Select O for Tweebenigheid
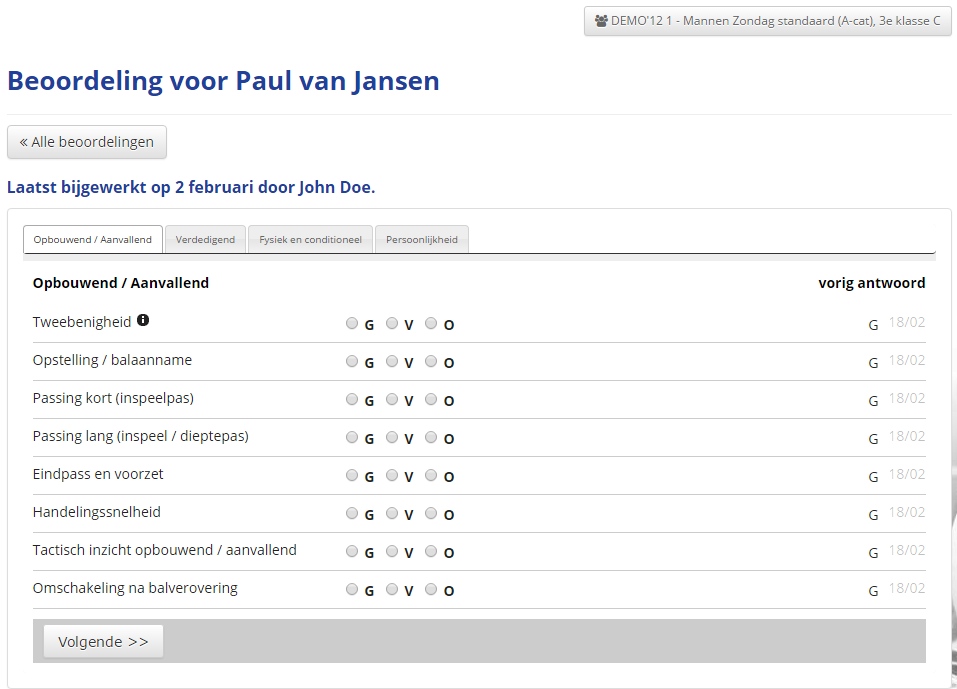Image resolution: width=957 pixels, height=689 pixels. coord(431,323)
